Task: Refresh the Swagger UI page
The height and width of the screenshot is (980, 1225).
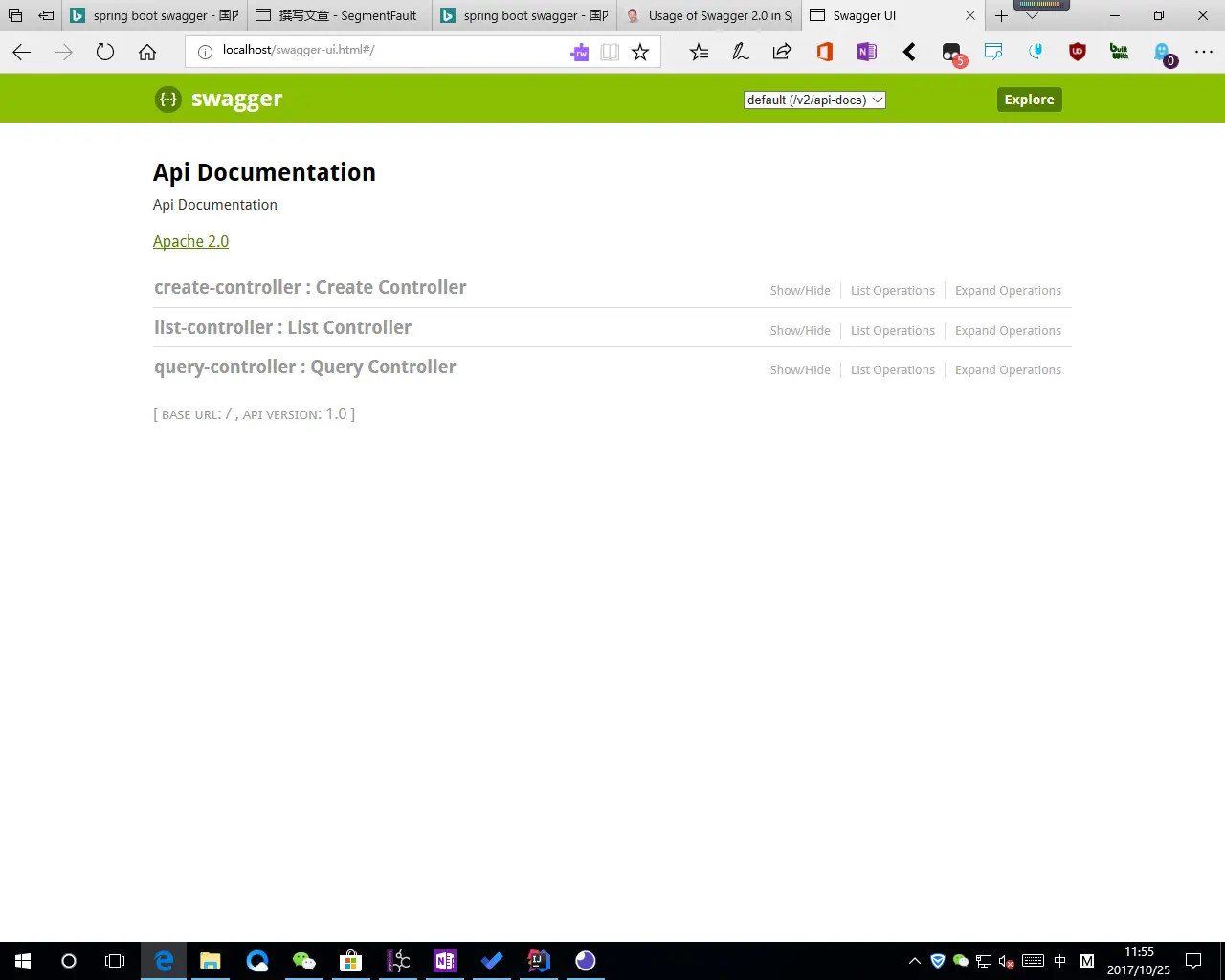Action: click(x=105, y=53)
